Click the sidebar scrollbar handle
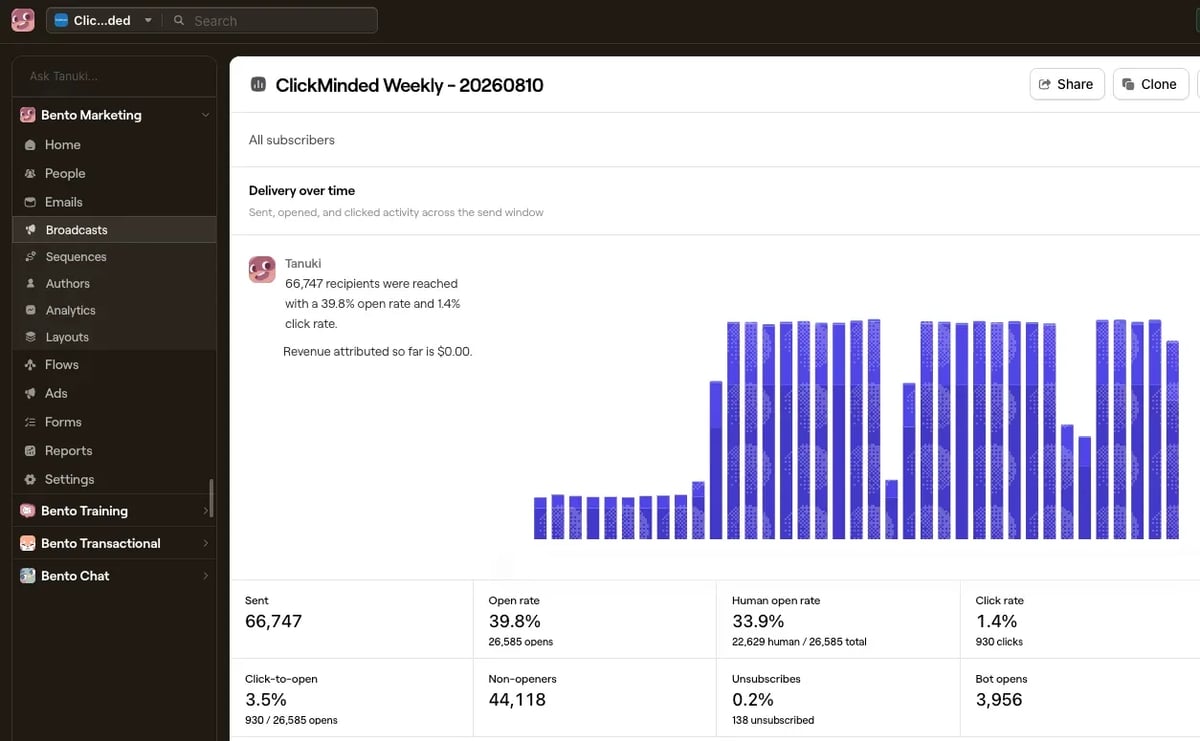 [211, 498]
